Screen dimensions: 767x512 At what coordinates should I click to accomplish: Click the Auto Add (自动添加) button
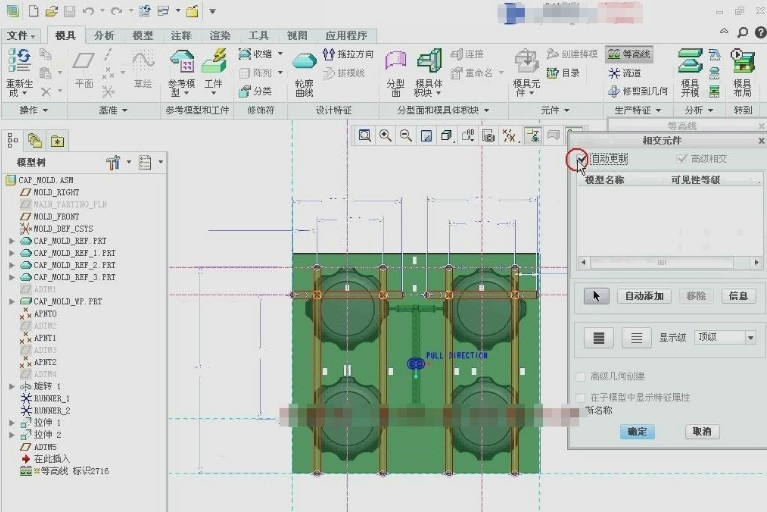[644, 296]
